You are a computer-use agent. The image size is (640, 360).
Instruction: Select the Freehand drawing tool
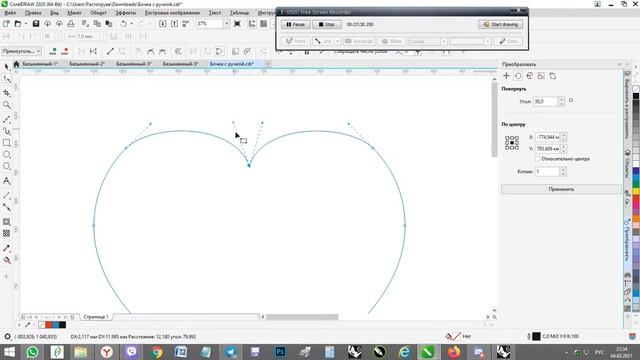pyautogui.click(x=7, y=120)
